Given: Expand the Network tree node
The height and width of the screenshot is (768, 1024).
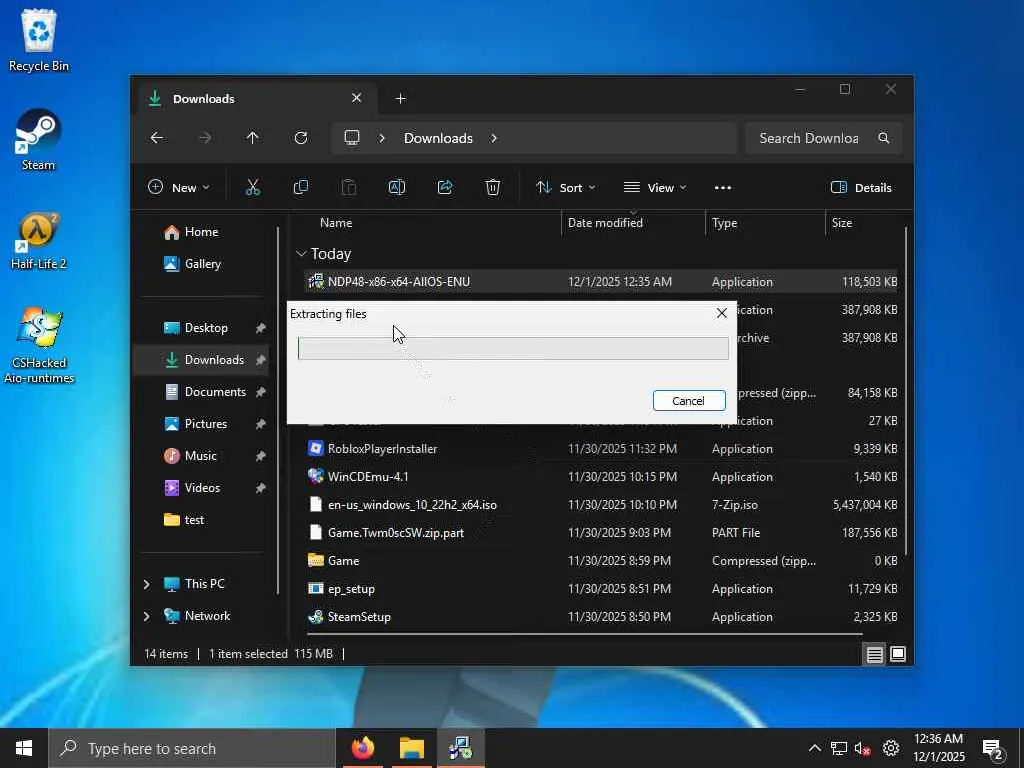Looking at the screenshot, I should [x=146, y=616].
